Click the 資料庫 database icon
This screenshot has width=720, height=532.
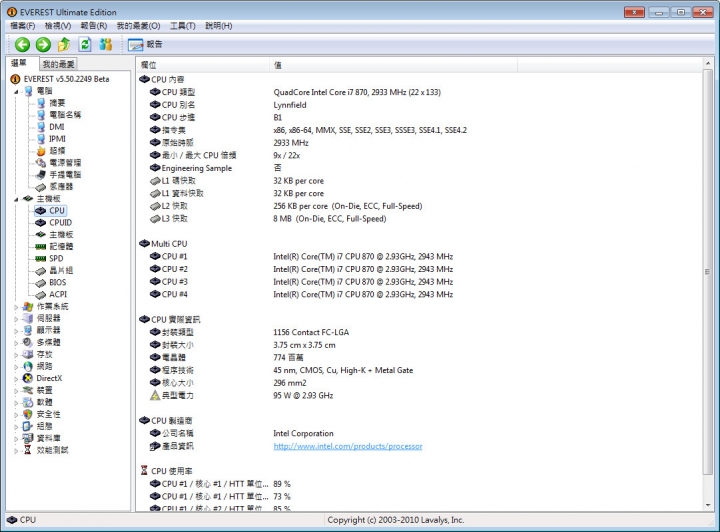tap(28, 438)
